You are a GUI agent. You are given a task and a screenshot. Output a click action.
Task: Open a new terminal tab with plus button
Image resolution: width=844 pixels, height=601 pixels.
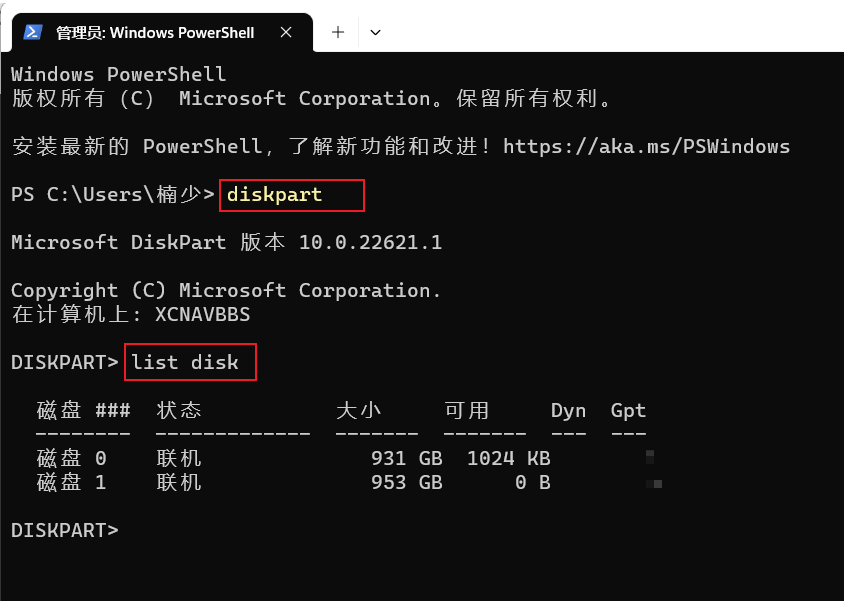[x=337, y=31]
